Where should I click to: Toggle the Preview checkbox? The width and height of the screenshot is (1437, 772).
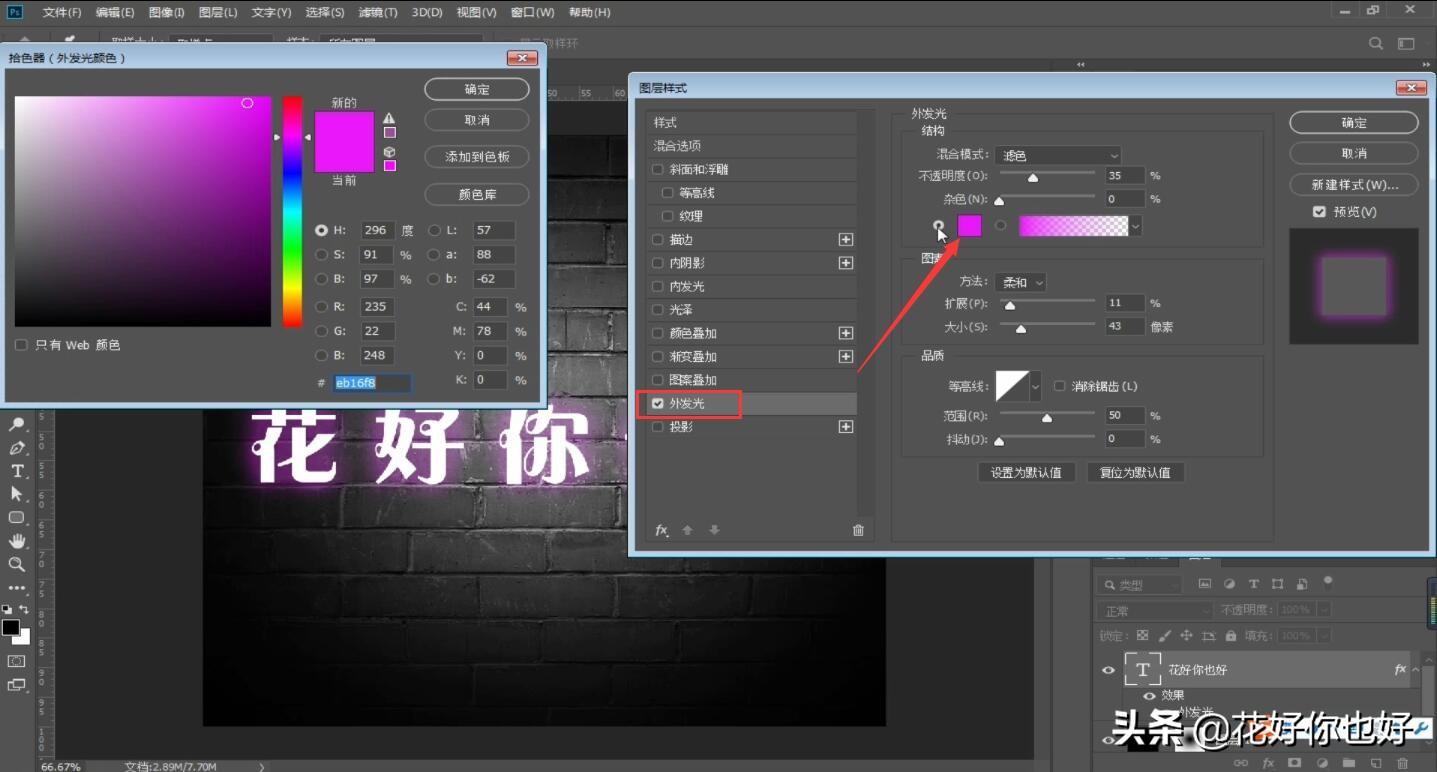coord(1319,212)
